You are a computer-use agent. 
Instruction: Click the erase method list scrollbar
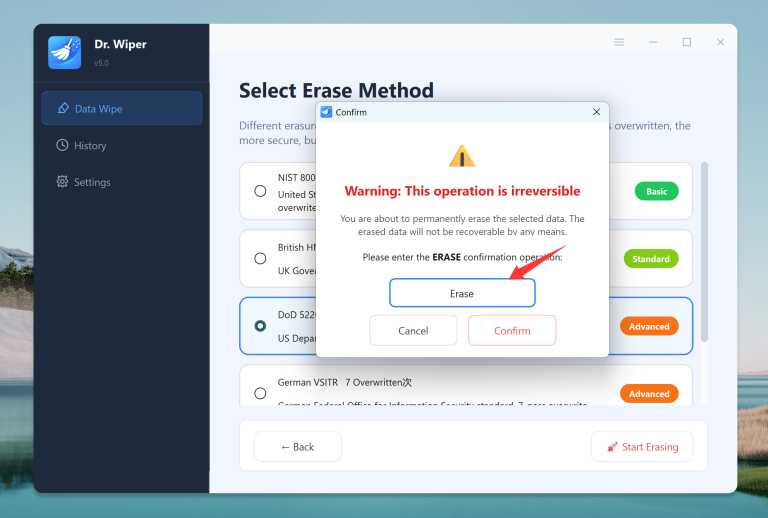(x=703, y=250)
